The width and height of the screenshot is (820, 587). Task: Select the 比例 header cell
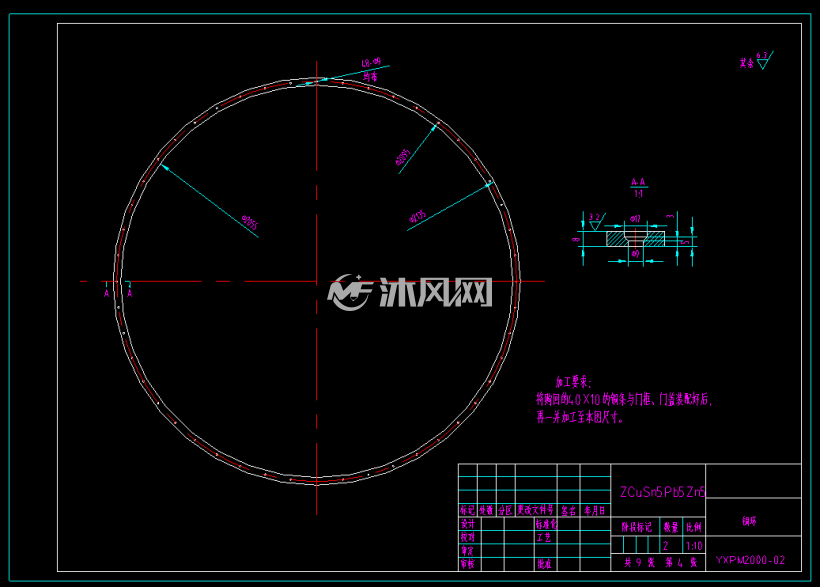pyautogui.click(x=694, y=527)
